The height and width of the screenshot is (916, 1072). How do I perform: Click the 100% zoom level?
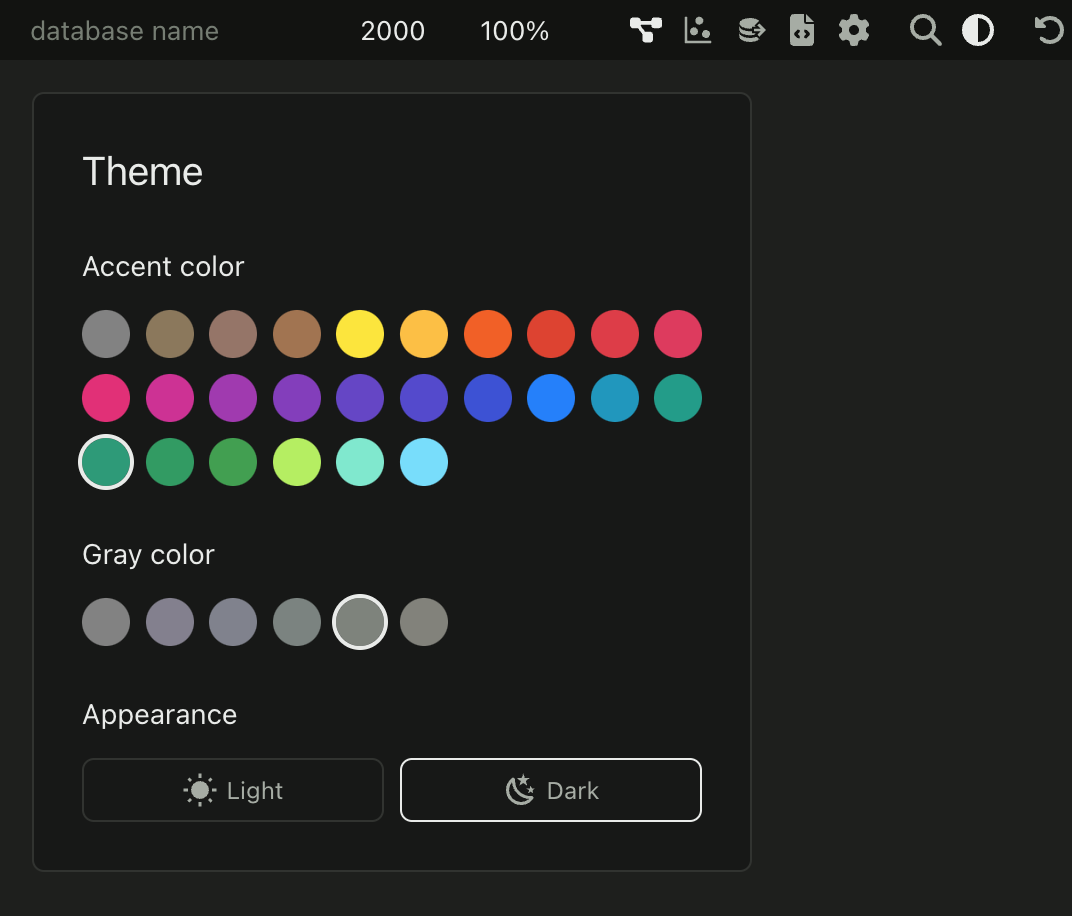514,31
